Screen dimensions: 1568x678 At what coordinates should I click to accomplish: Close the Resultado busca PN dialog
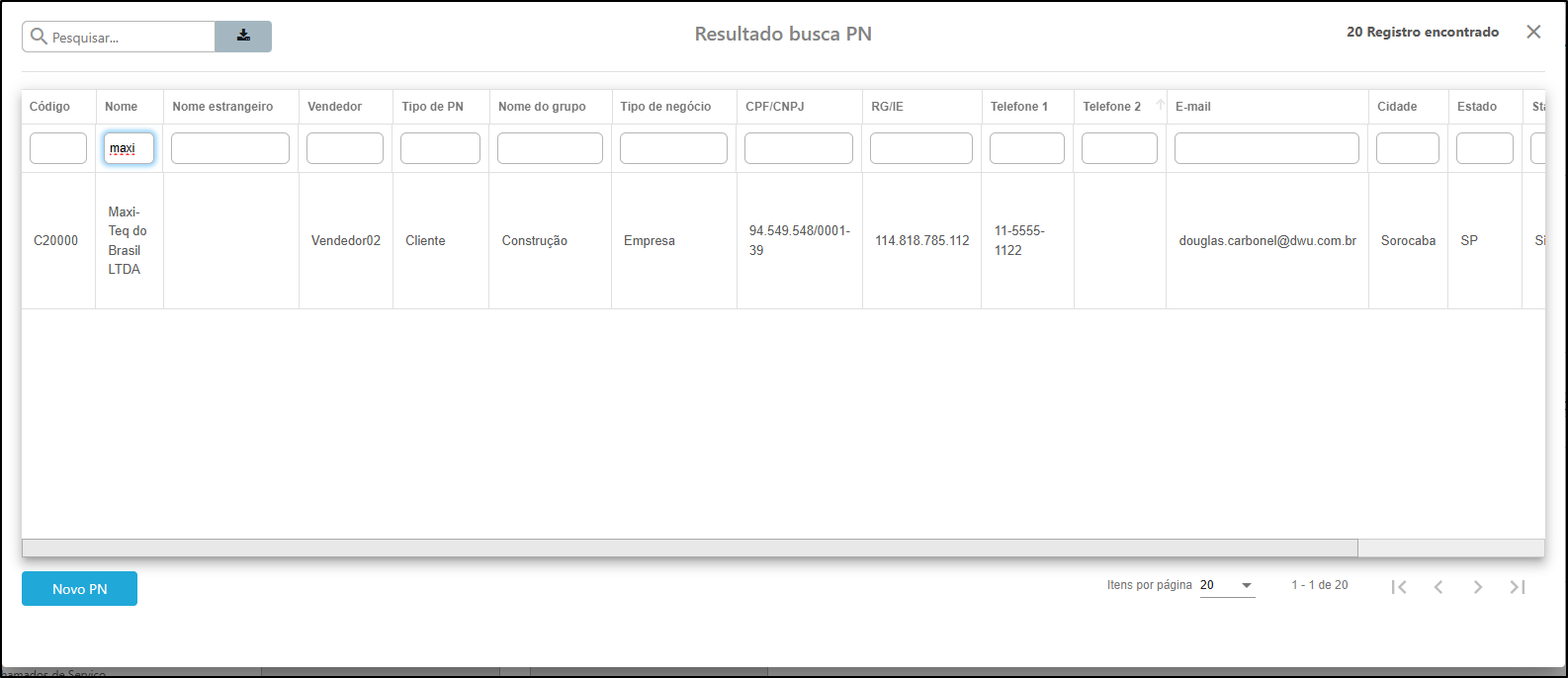pos(1533,32)
